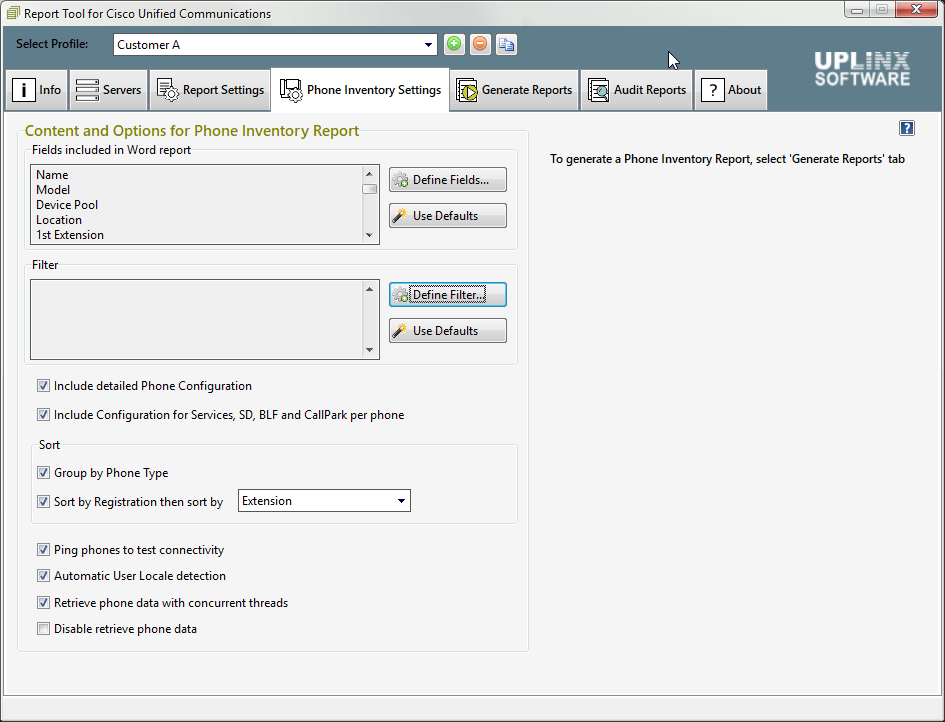Image resolution: width=945 pixels, height=722 pixels.
Task: Uncheck Group by Phone Type
Action: pos(43,472)
